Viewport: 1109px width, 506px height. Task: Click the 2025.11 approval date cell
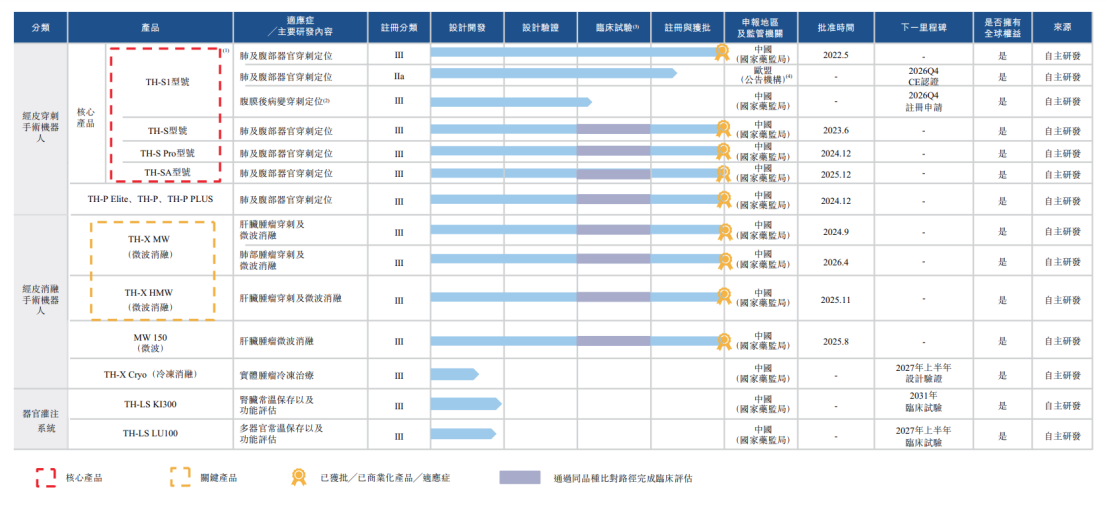tap(836, 300)
